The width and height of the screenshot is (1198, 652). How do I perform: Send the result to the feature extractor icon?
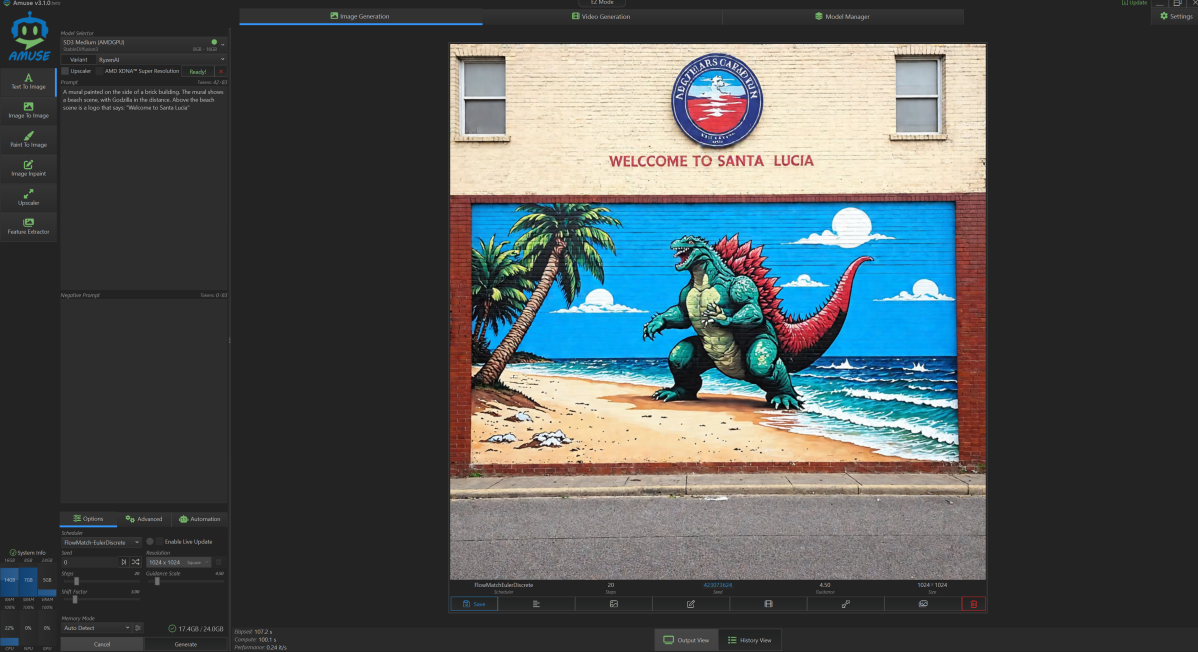923,604
